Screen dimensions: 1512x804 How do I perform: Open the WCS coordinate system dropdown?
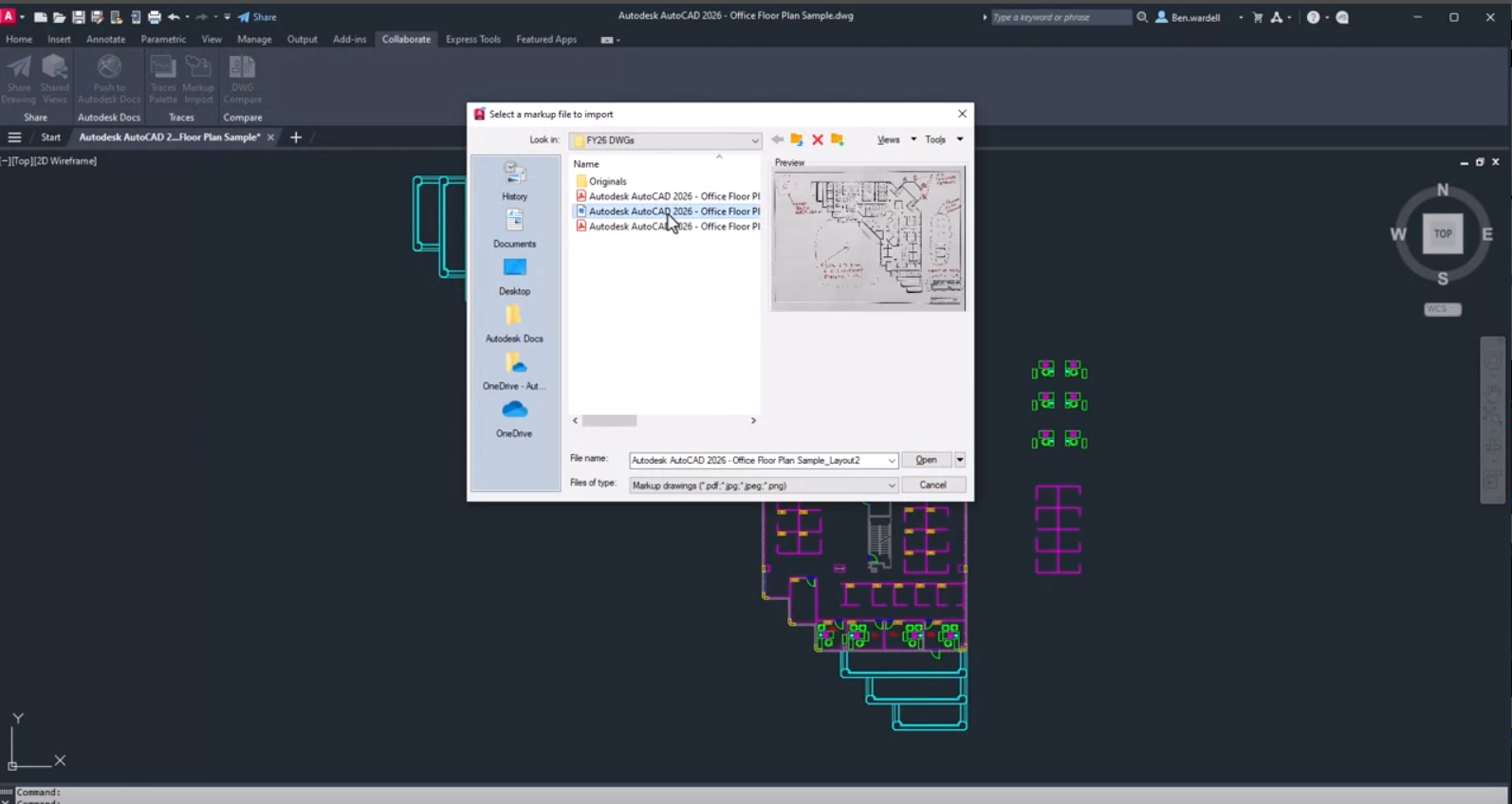coord(1443,309)
